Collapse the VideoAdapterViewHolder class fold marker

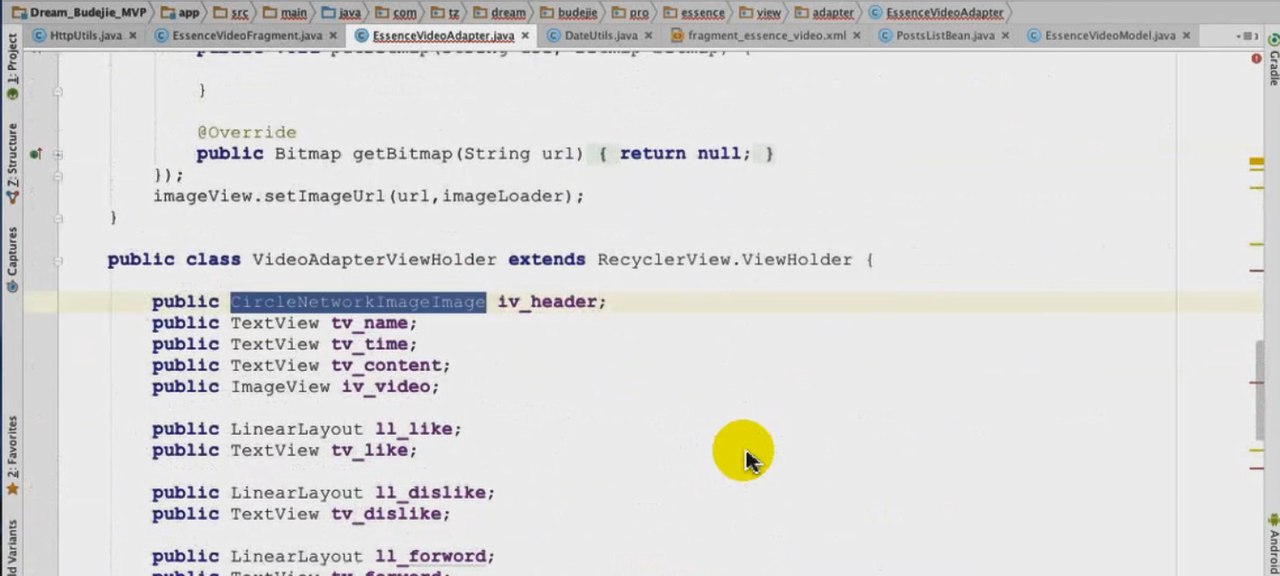[58, 260]
